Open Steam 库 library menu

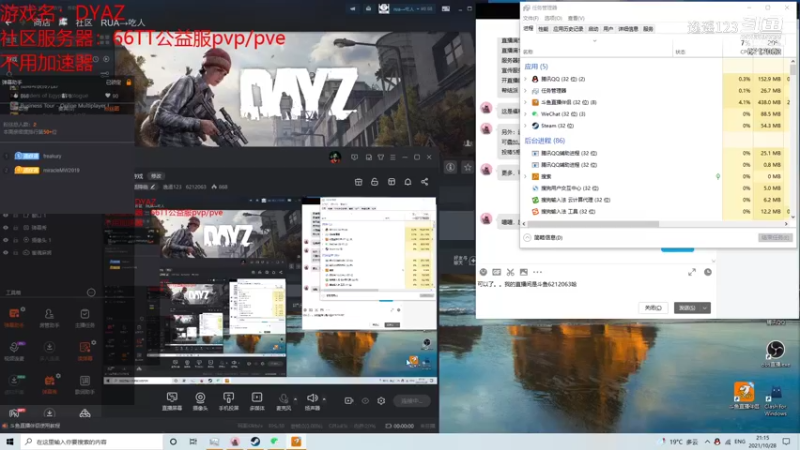coord(63,22)
